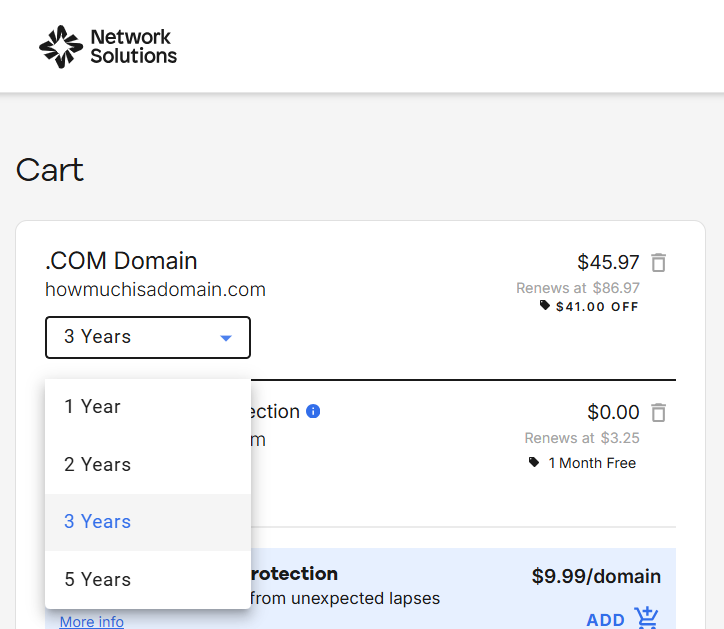Select the 5 Years option
Image resolution: width=724 pixels, height=629 pixels.
98,580
